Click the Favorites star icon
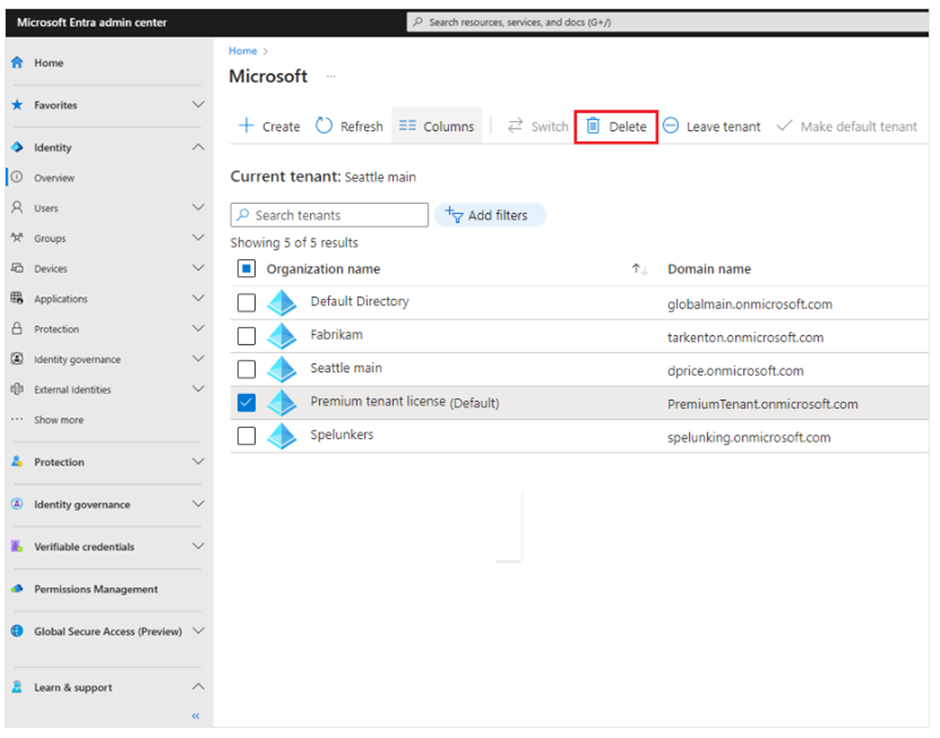940x738 pixels. coord(17,105)
